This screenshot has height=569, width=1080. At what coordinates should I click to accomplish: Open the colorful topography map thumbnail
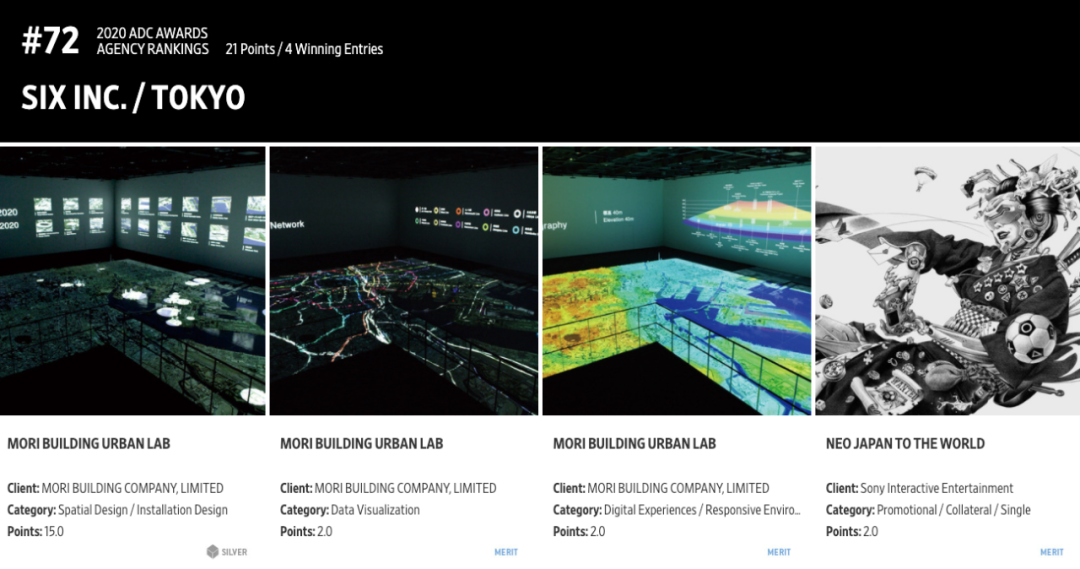676,280
